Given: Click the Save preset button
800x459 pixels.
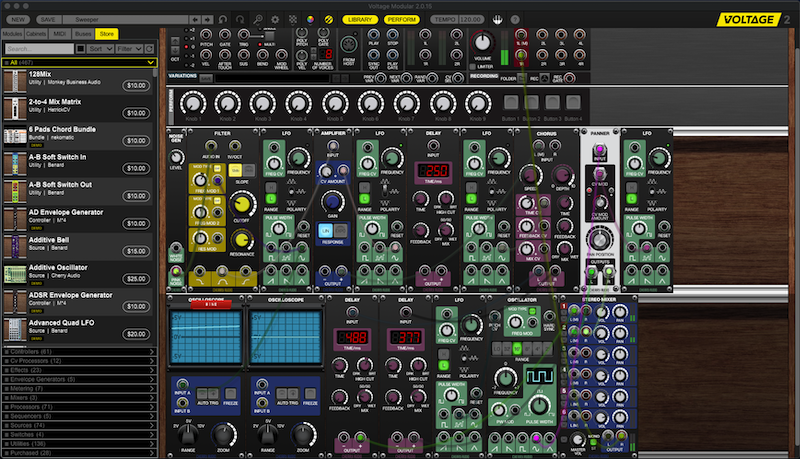Looking at the screenshot, I should 48,19.
